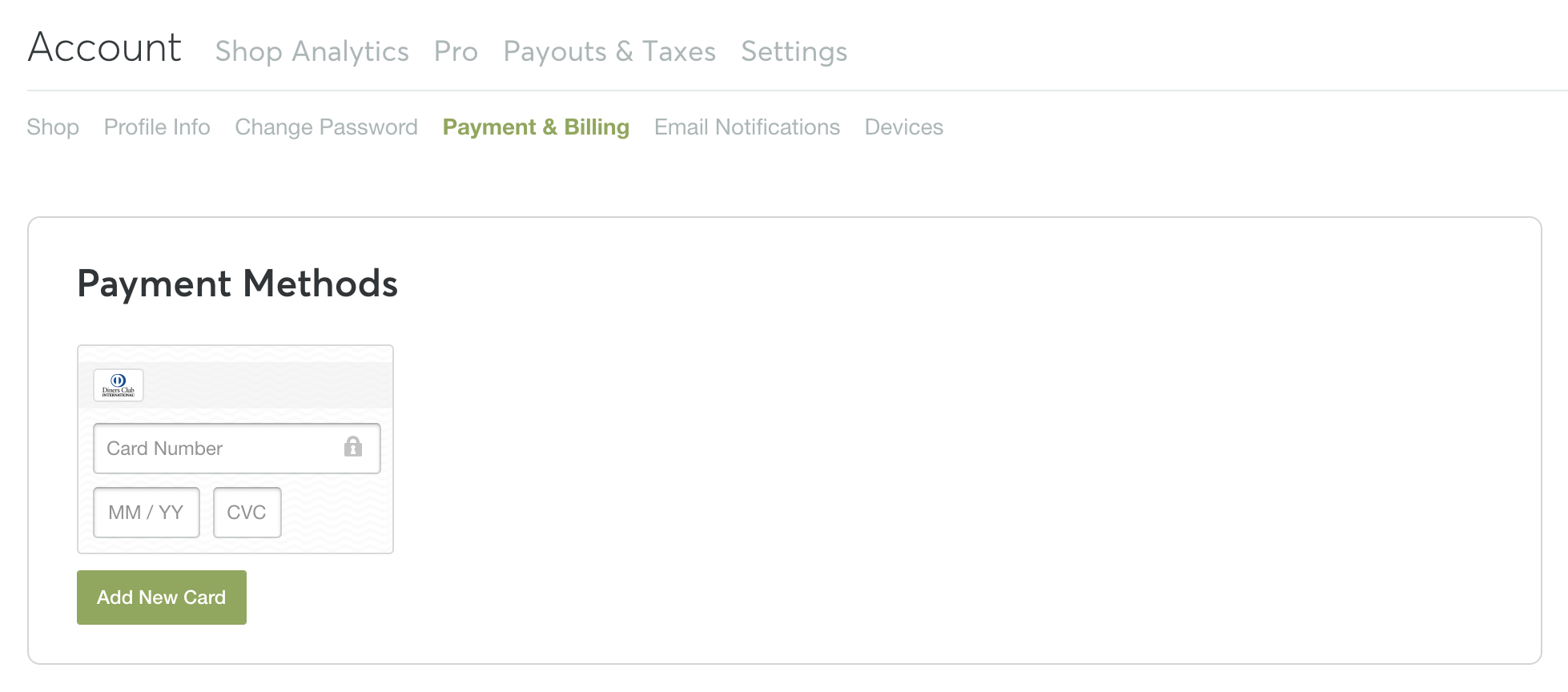This screenshot has width=1568, height=692.
Task: Go to the Pro section
Action: tap(456, 51)
